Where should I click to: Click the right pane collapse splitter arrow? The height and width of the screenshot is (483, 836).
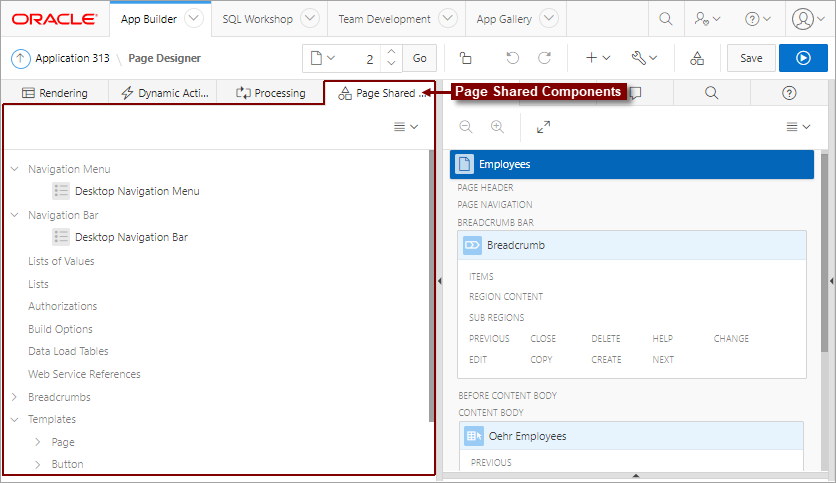(x=831, y=281)
